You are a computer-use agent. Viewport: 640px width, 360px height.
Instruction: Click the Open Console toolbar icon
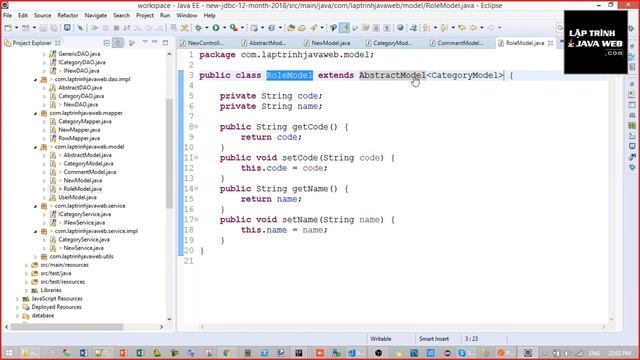[67, 28]
